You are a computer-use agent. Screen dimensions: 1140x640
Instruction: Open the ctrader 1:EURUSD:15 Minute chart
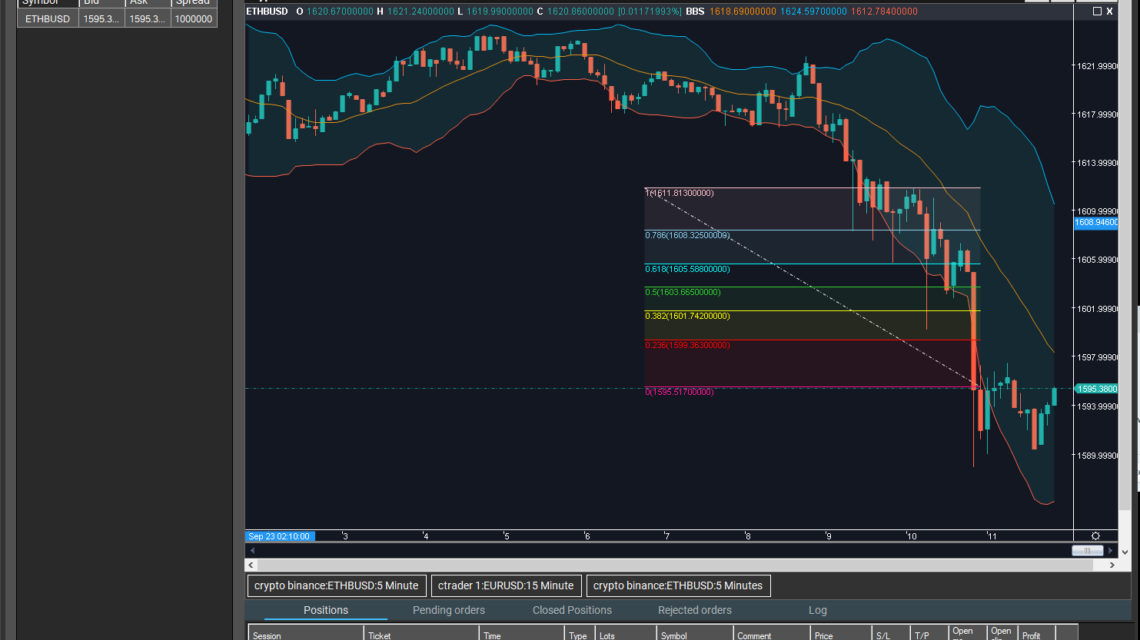point(505,586)
